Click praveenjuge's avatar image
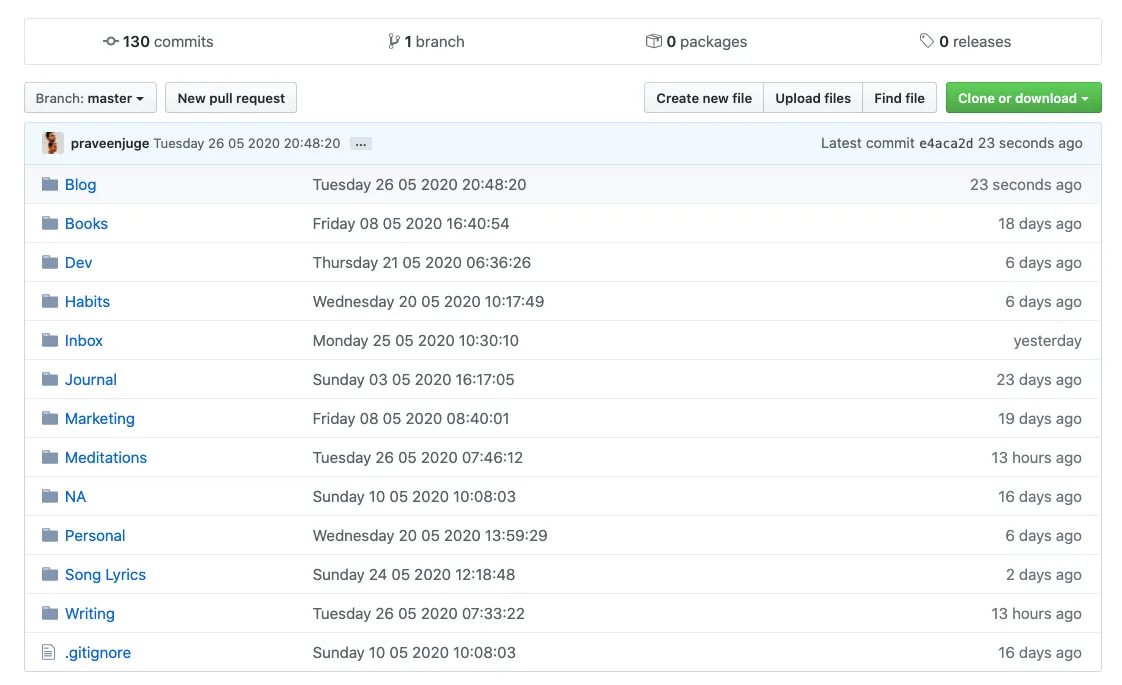 (x=52, y=142)
